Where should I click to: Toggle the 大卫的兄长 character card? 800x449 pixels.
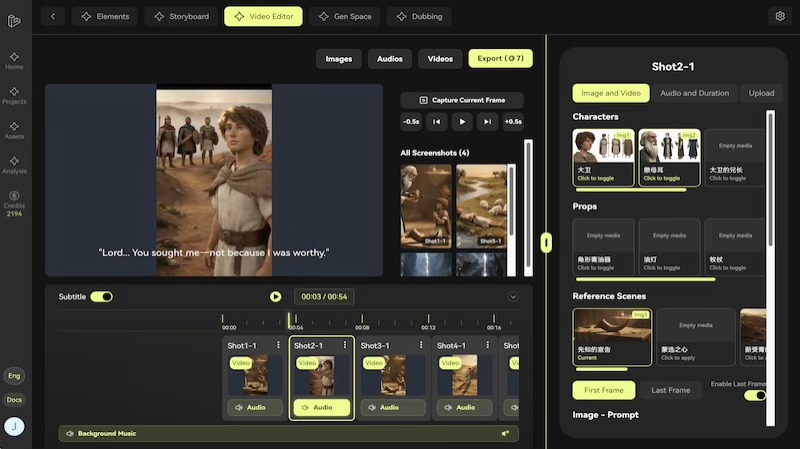pos(735,158)
